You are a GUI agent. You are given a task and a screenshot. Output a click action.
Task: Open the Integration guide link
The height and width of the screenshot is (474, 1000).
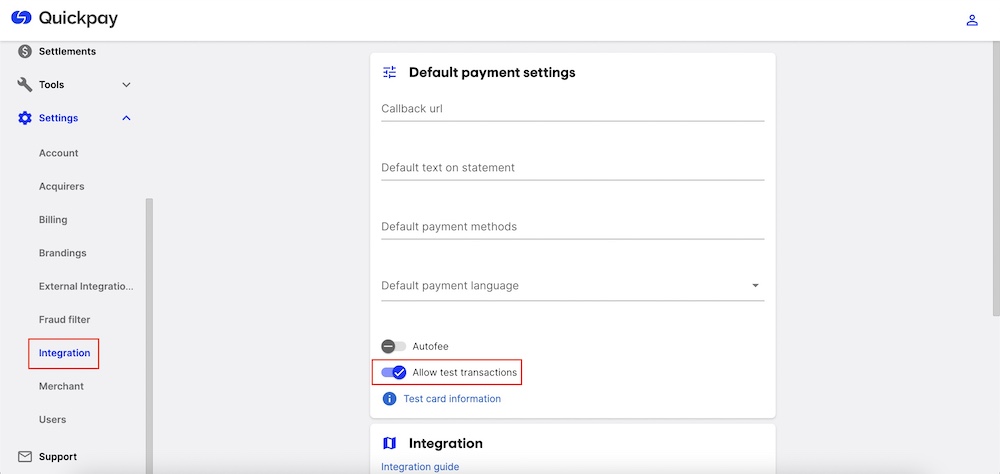point(420,466)
